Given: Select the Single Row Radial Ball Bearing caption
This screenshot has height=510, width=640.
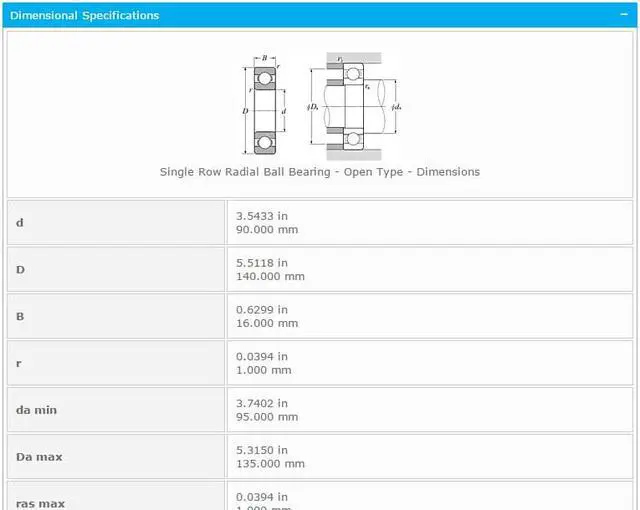Looking at the screenshot, I should (320, 172).
